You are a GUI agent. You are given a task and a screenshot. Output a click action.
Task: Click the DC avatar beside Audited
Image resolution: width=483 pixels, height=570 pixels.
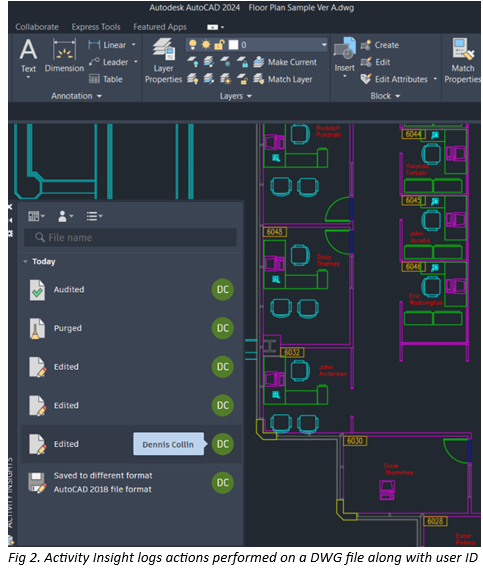(222, 290)
